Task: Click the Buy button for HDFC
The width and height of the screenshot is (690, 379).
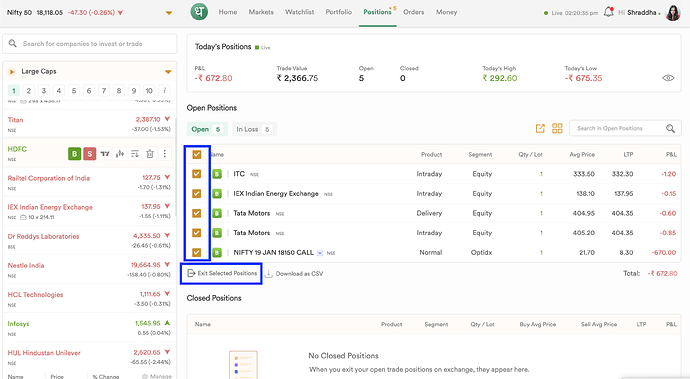Action: [x=74, y=154]
